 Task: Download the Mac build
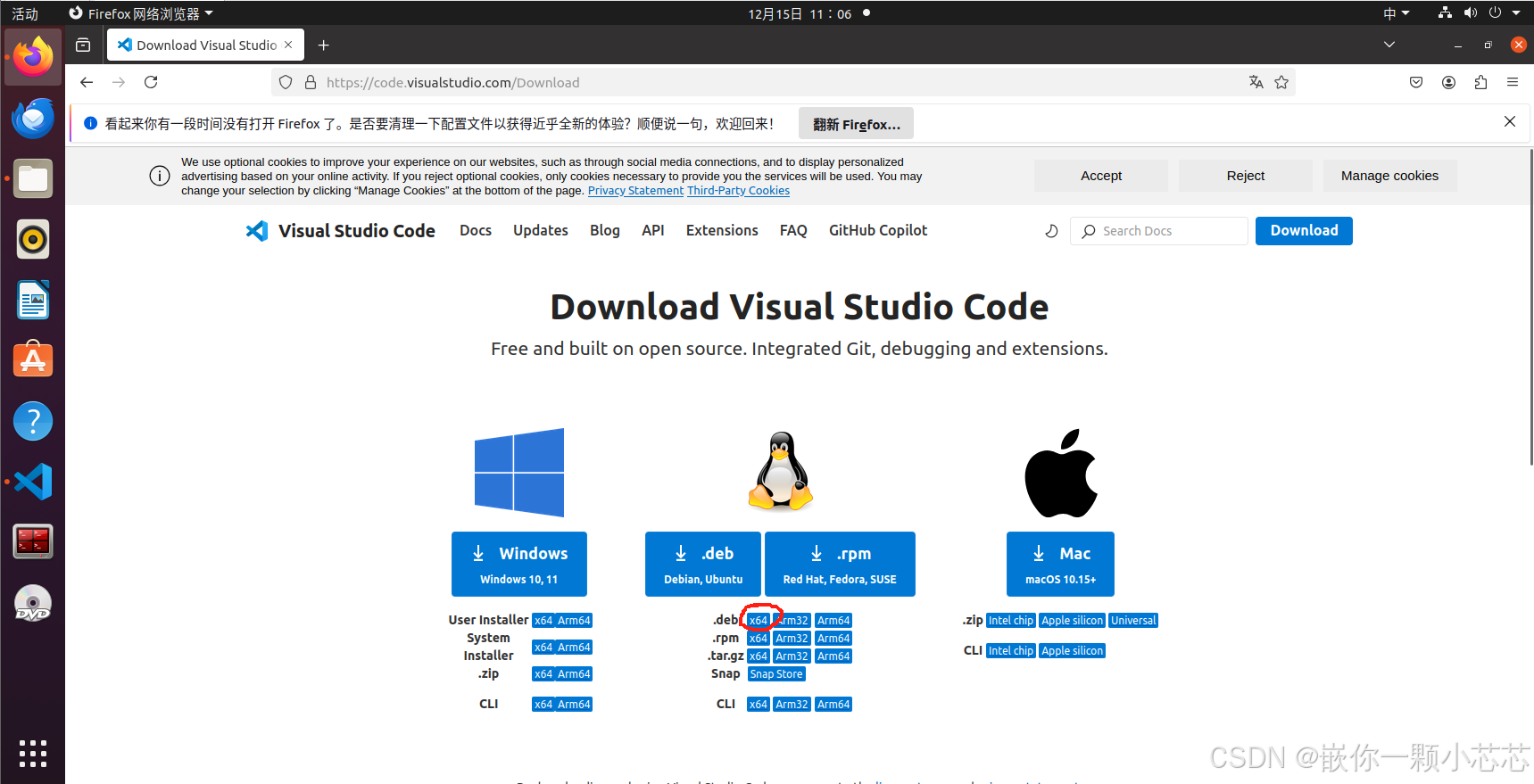pos(1060,564)
